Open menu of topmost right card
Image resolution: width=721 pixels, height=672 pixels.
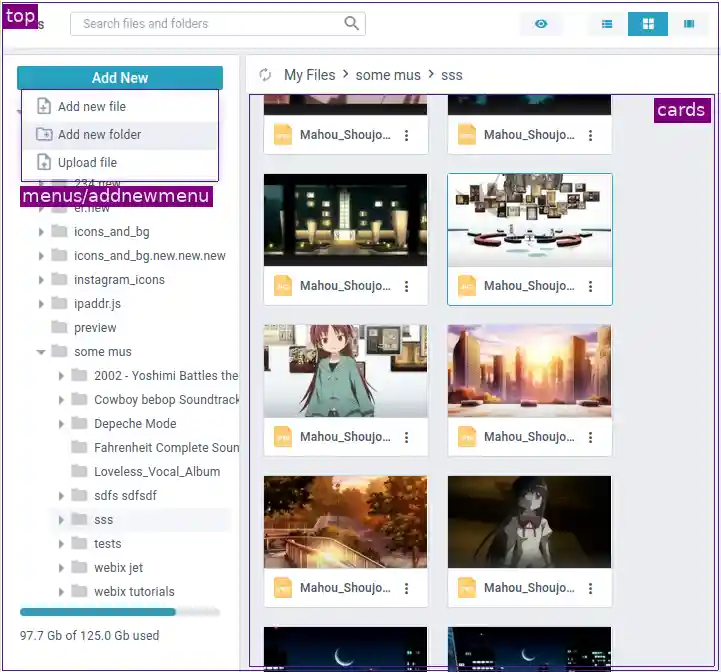click(590, 135)
